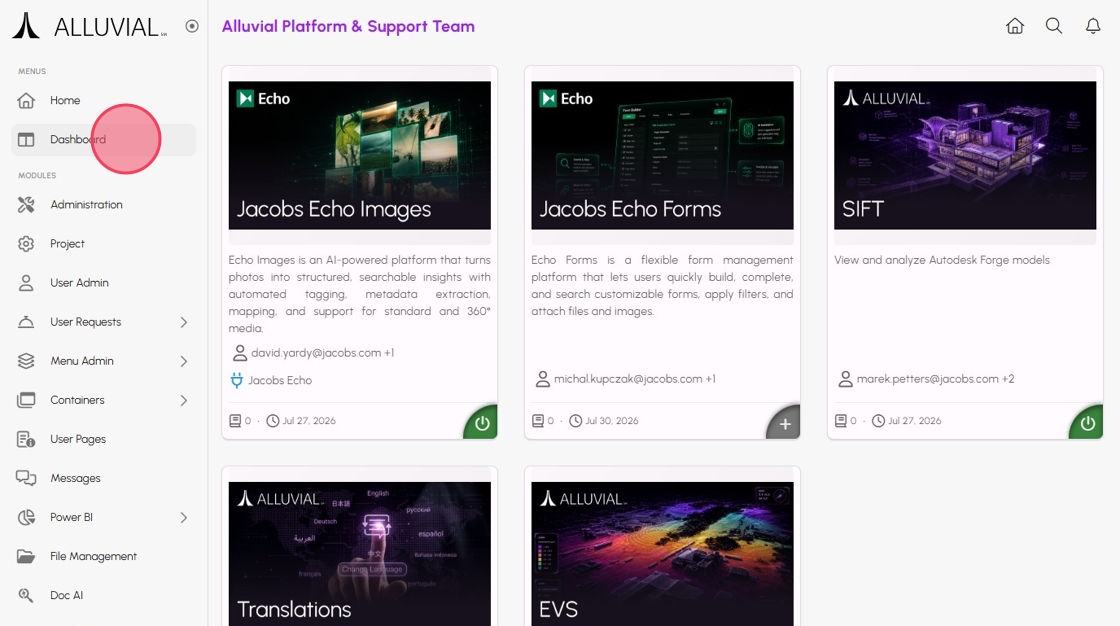1120x626 pixels.
Task: Expand User Requests submenu chevron
Action: (x=184, y=322)
